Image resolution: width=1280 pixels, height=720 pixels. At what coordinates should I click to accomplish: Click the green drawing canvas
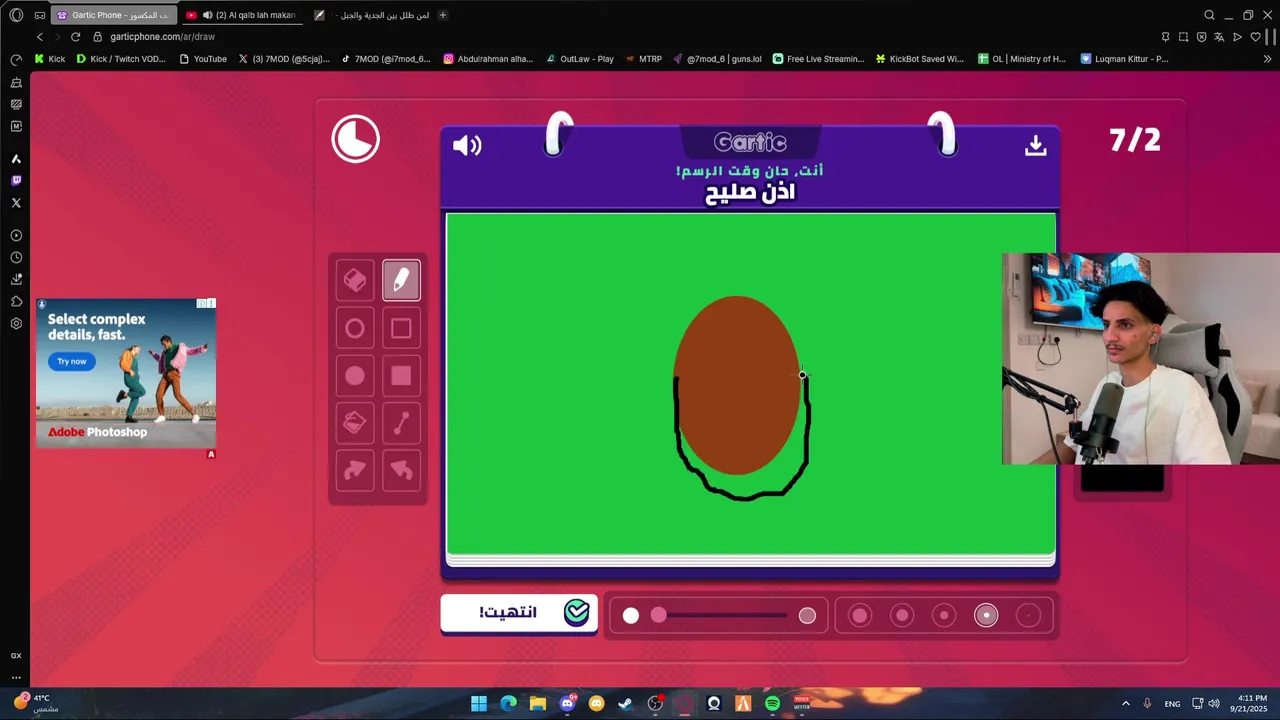click(x=750, y=383)
